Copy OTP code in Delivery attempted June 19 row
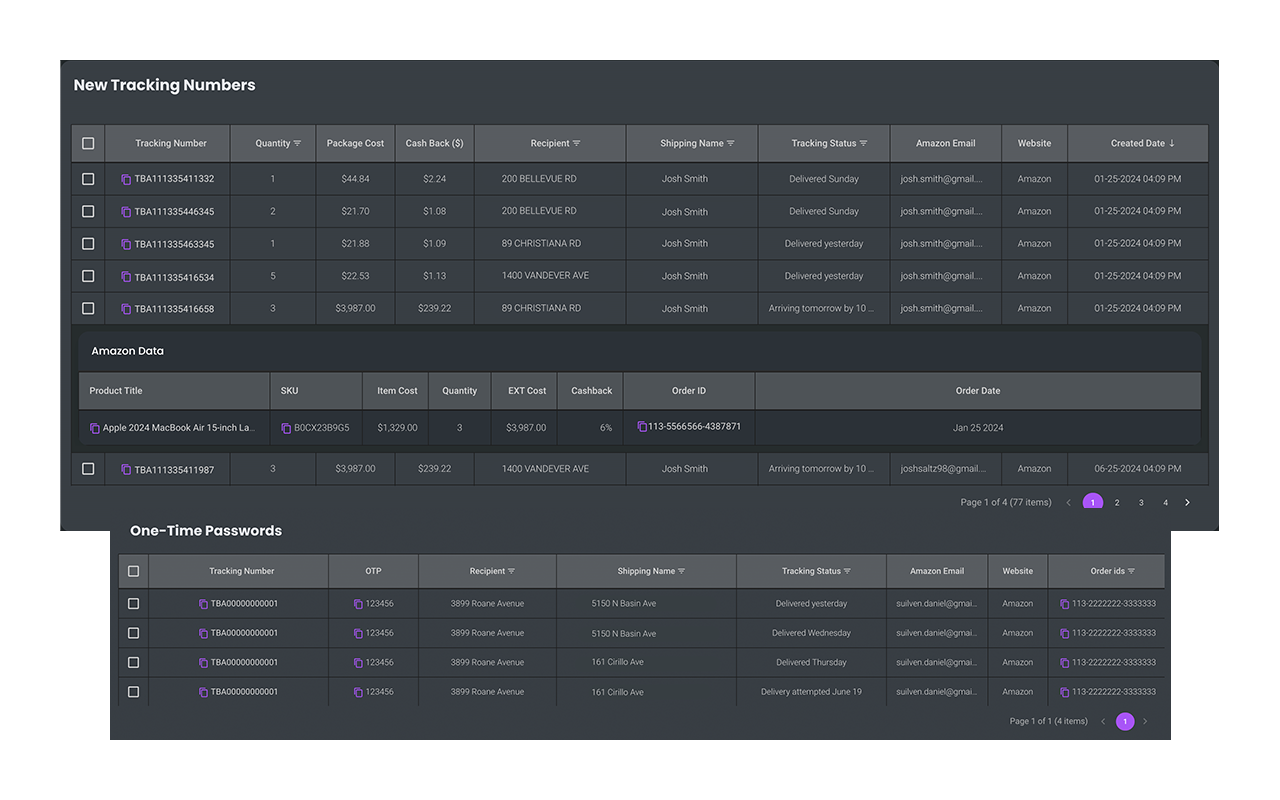Screen dimensions: 1280x800 358,692
